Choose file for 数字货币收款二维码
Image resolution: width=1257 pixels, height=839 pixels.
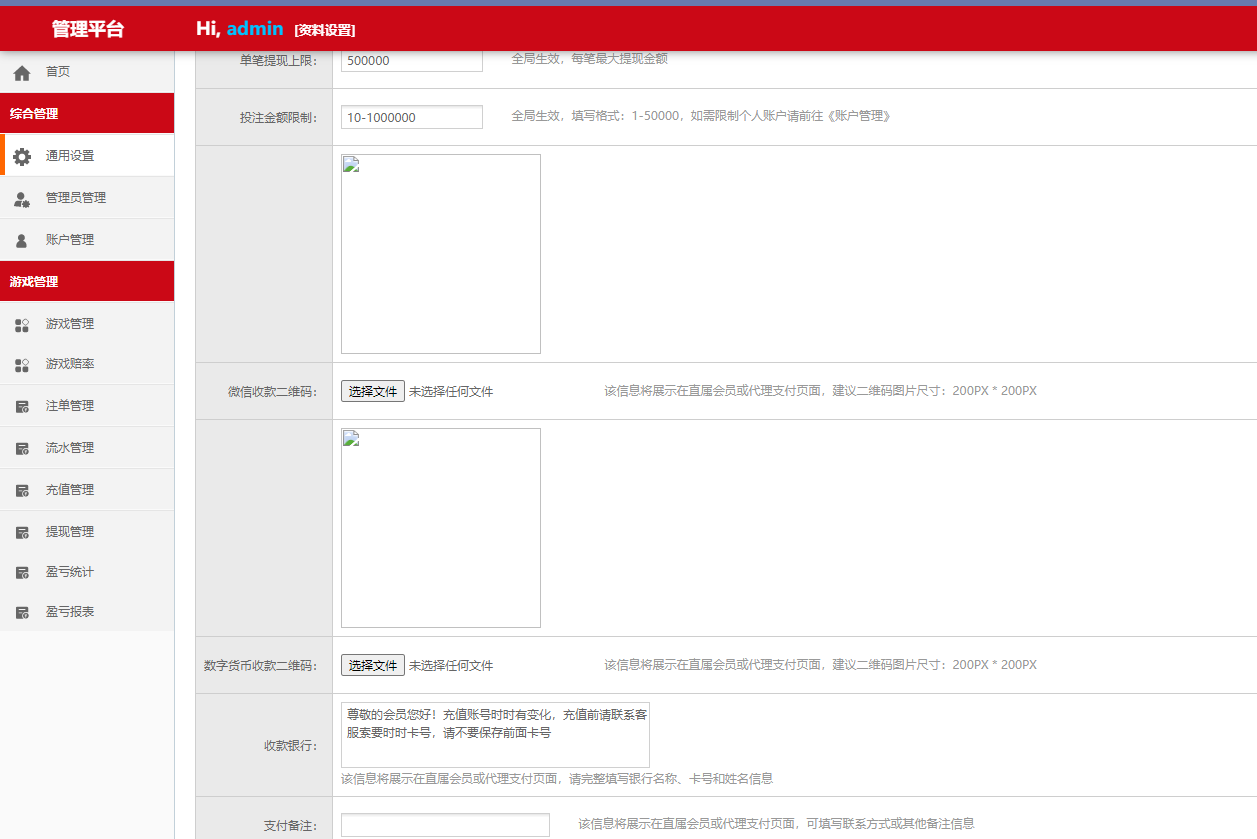pos(373,665)
